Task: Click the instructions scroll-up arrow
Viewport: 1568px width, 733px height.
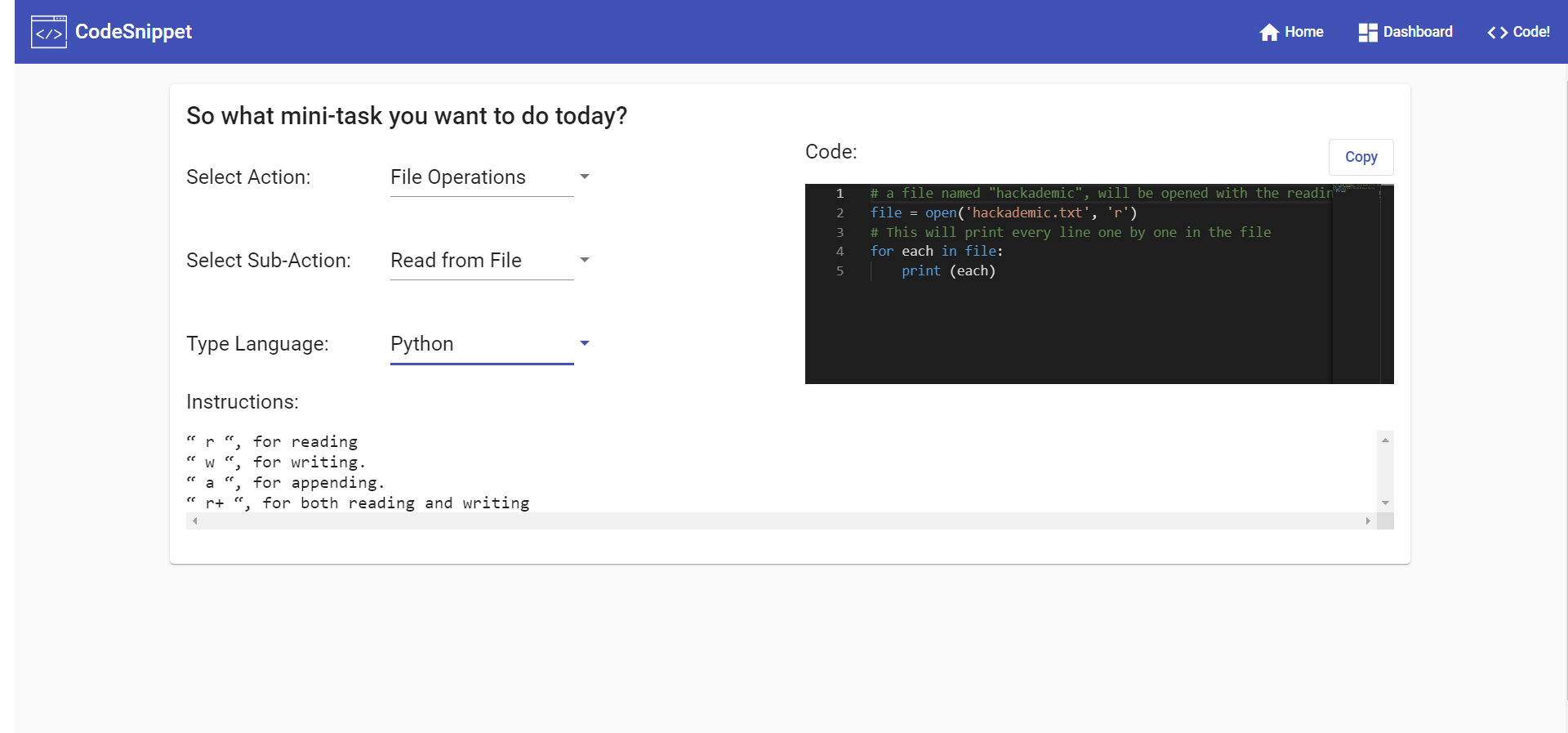Action: [1385, 440]
